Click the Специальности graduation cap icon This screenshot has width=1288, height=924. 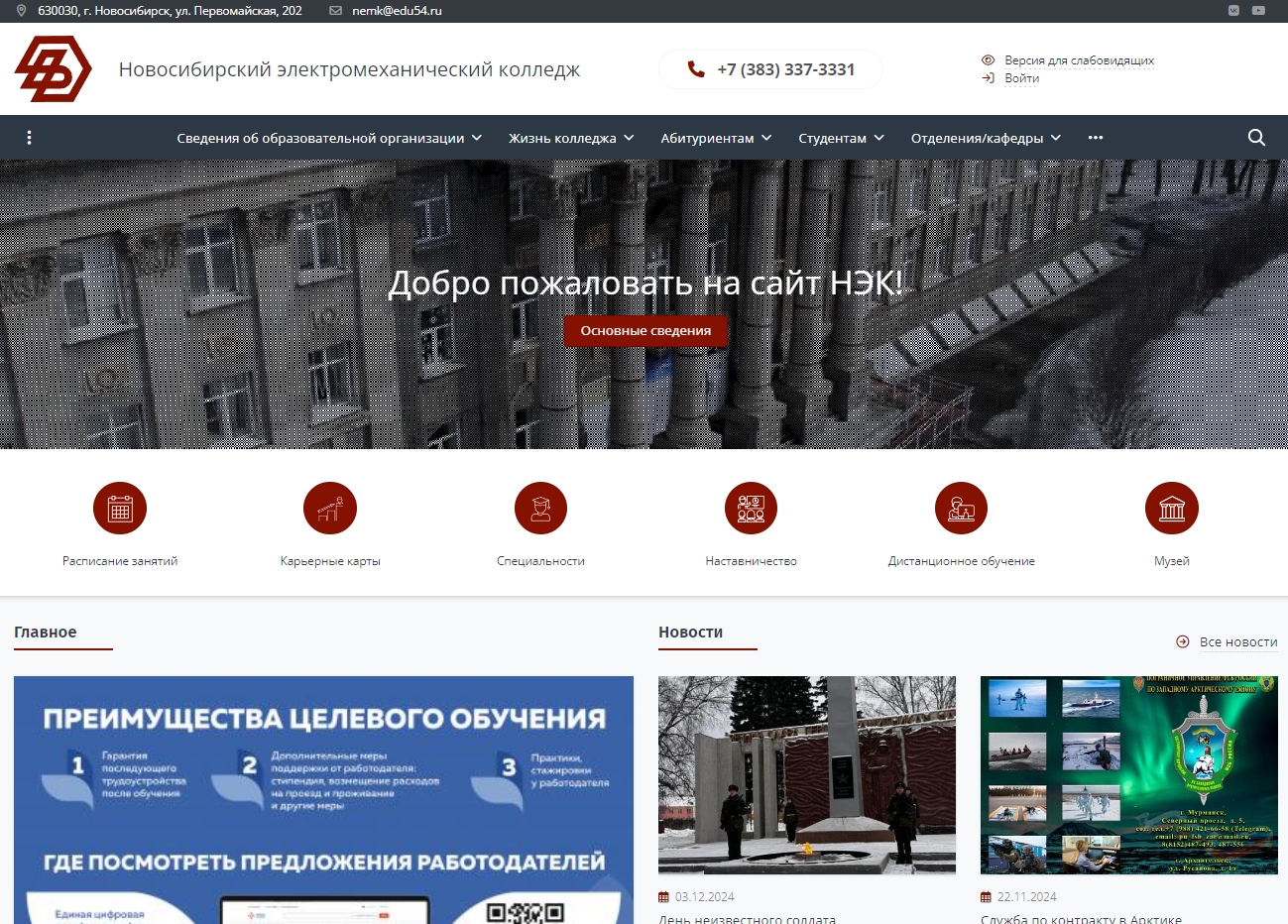(x=540, y=508)
